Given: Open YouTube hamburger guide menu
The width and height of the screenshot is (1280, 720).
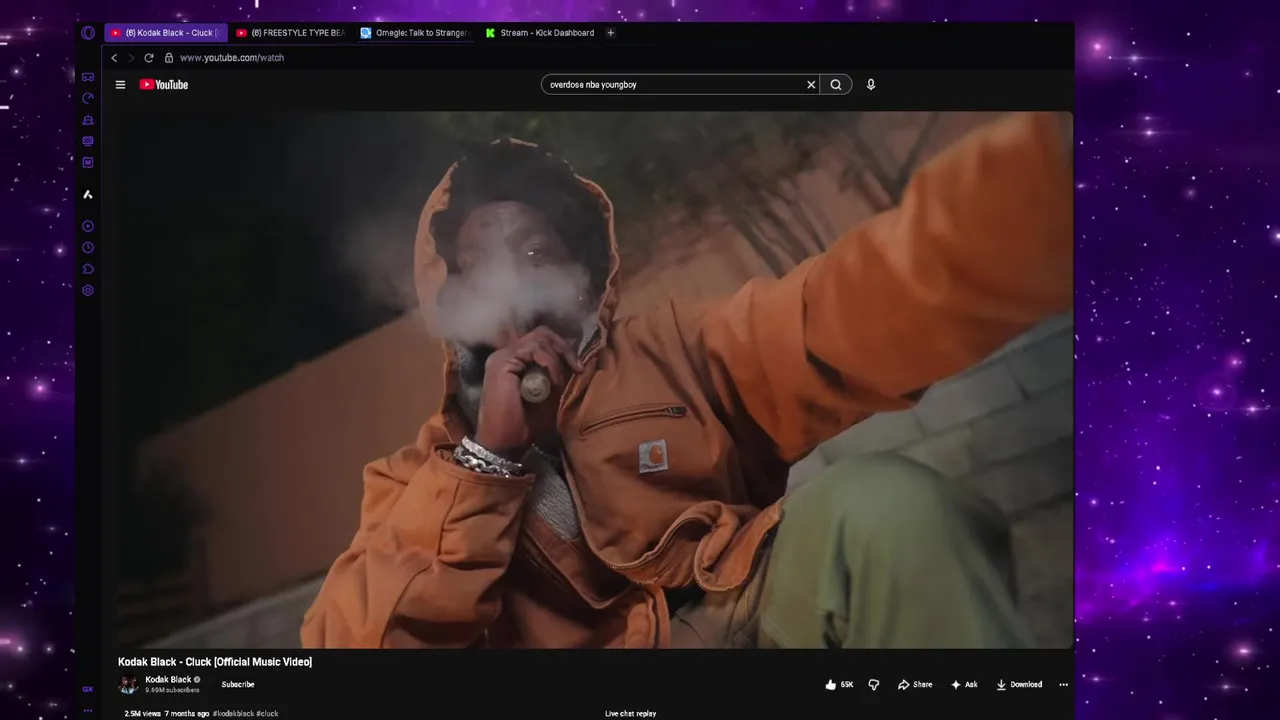Looking at the screenshot, I should tap(120, 85).
